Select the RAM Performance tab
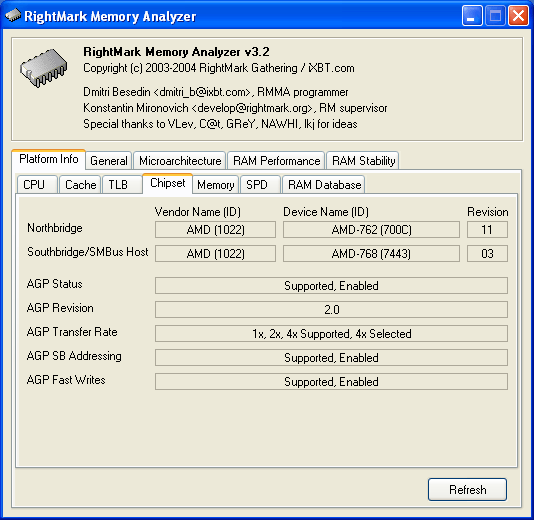The width and height of the screenshot is (534, 520). pos(276,160)
